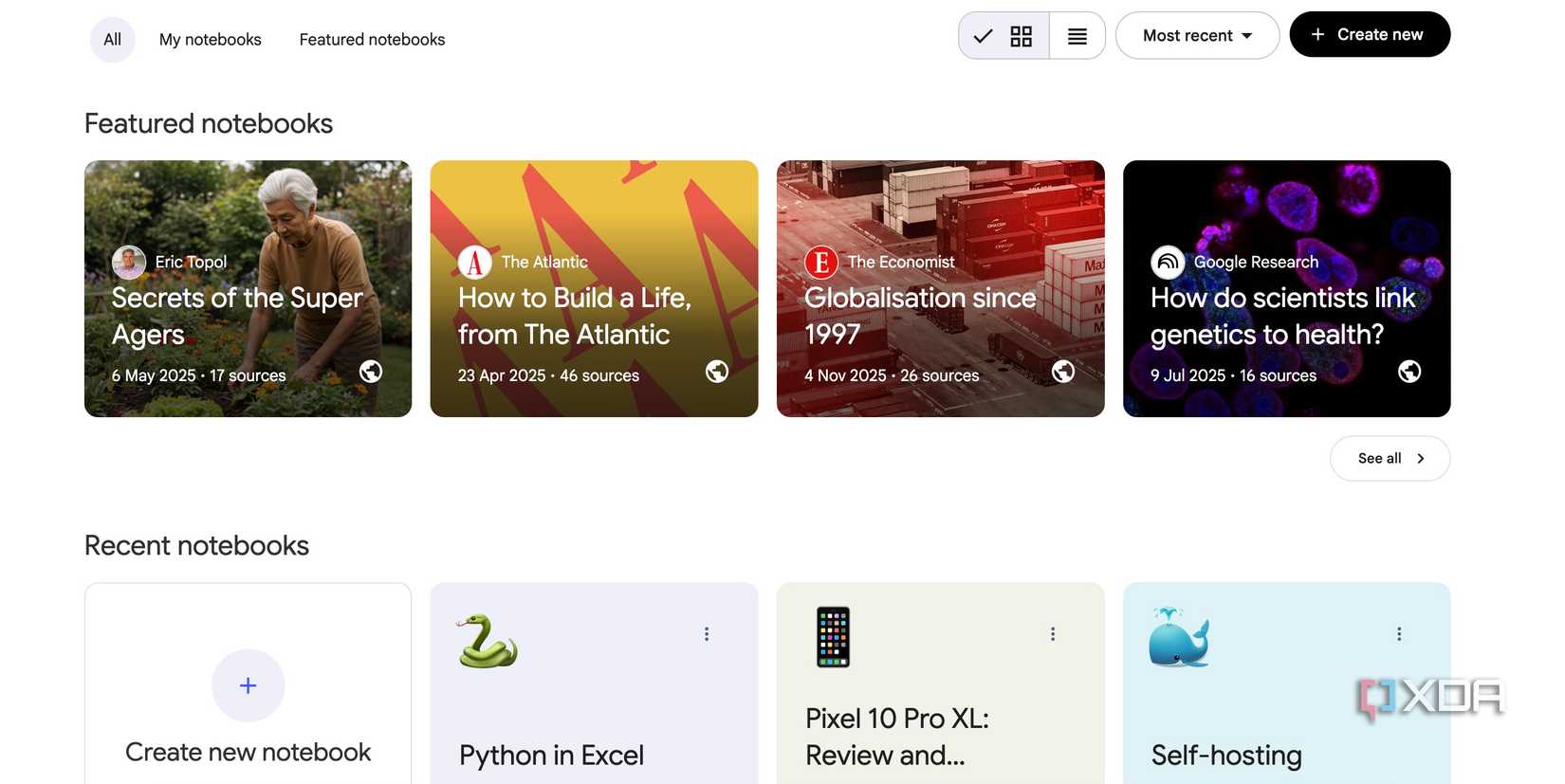The width and height of the screenshot is (1565, 784).
Task: Switch to grid view layout
Action: [1004, 36]
